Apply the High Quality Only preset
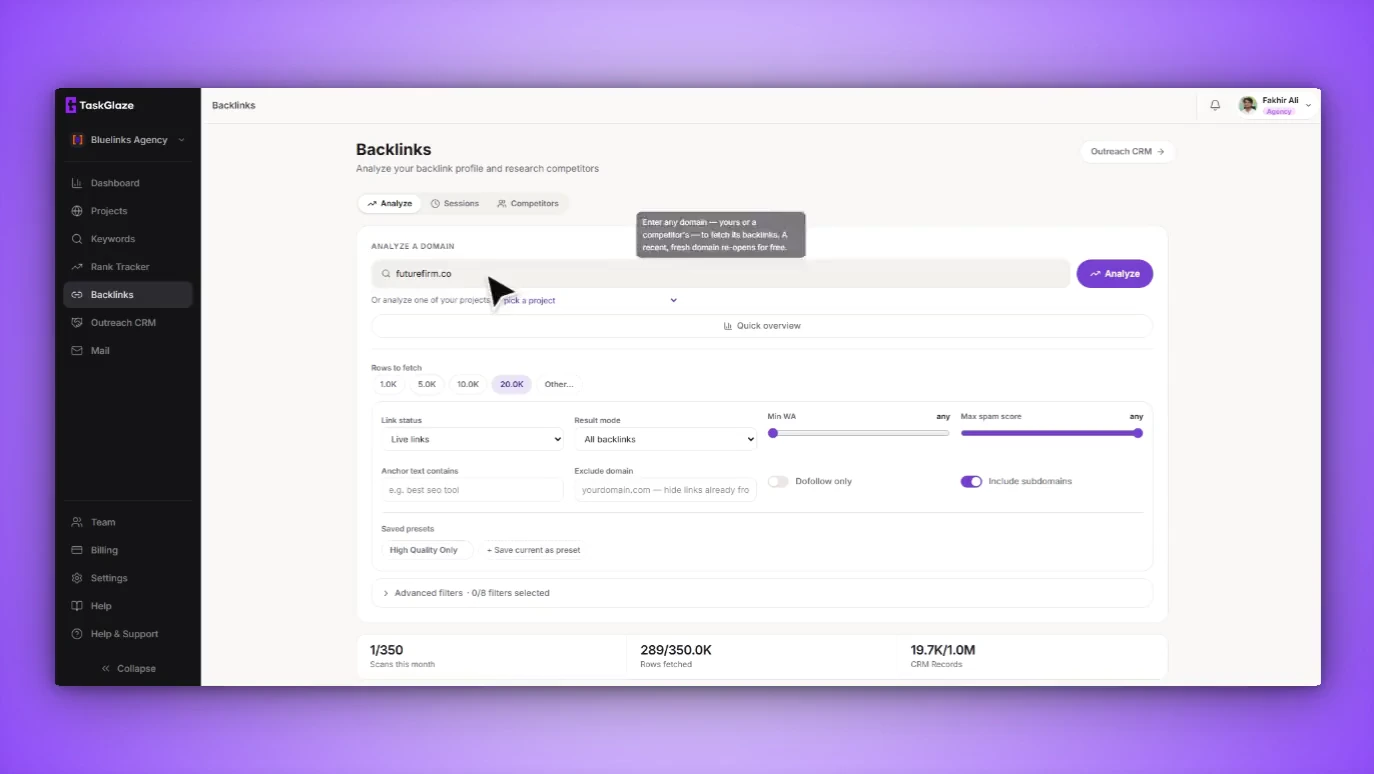 [427, 550]
